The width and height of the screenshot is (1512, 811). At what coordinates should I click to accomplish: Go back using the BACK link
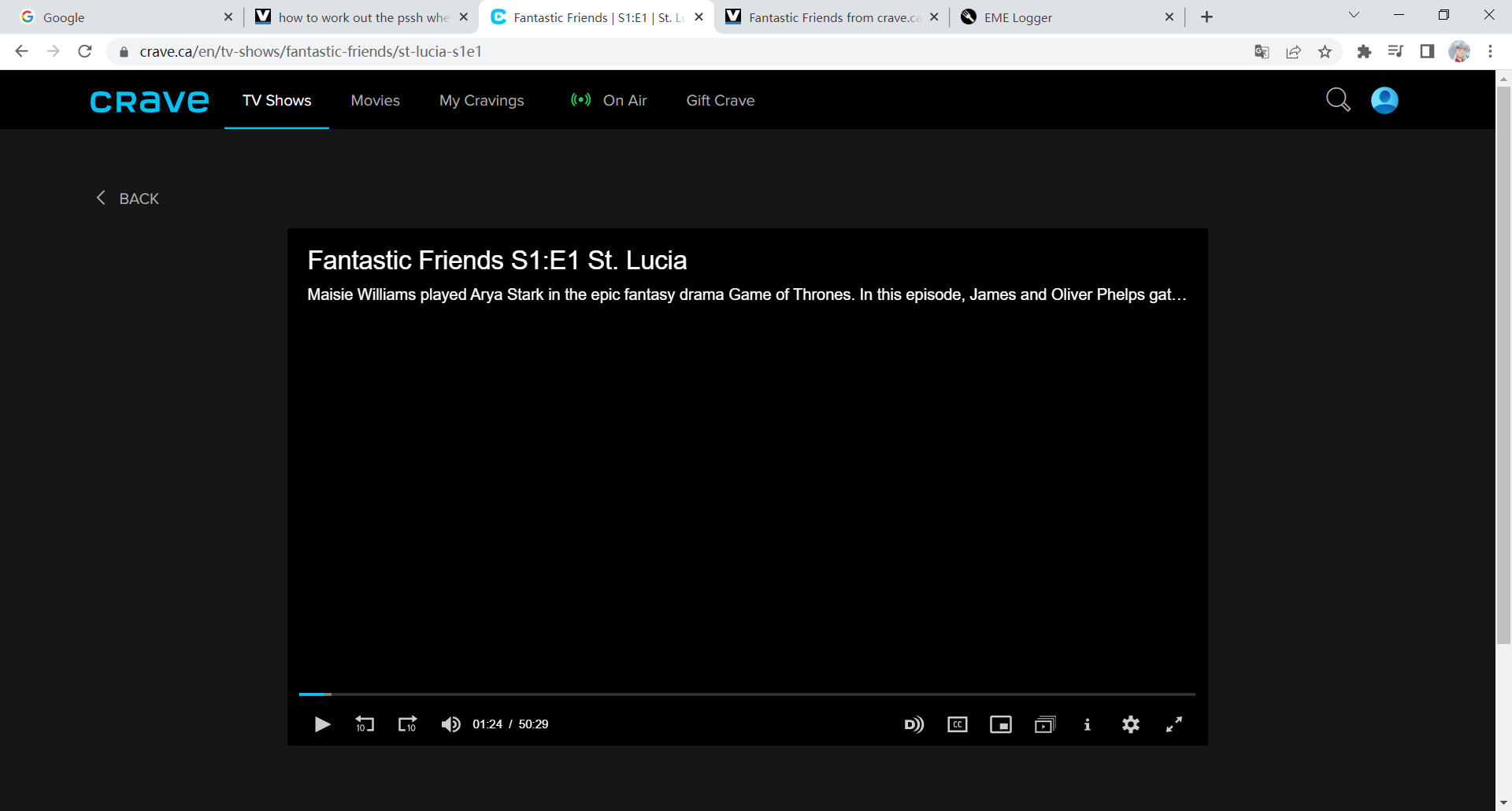128,198
